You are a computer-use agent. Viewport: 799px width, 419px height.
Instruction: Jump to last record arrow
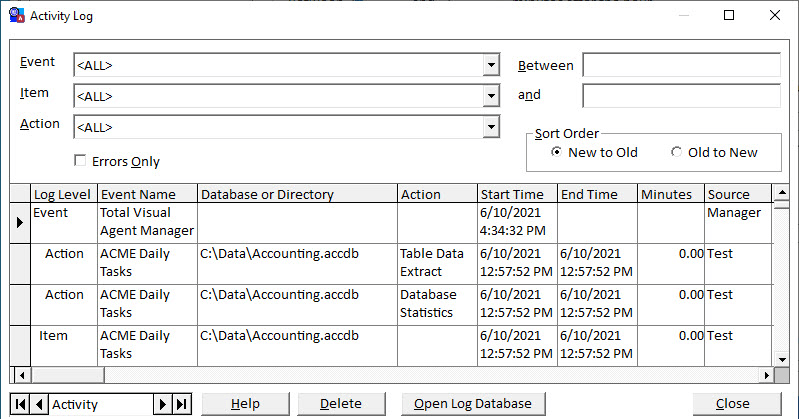coord(181,404)
